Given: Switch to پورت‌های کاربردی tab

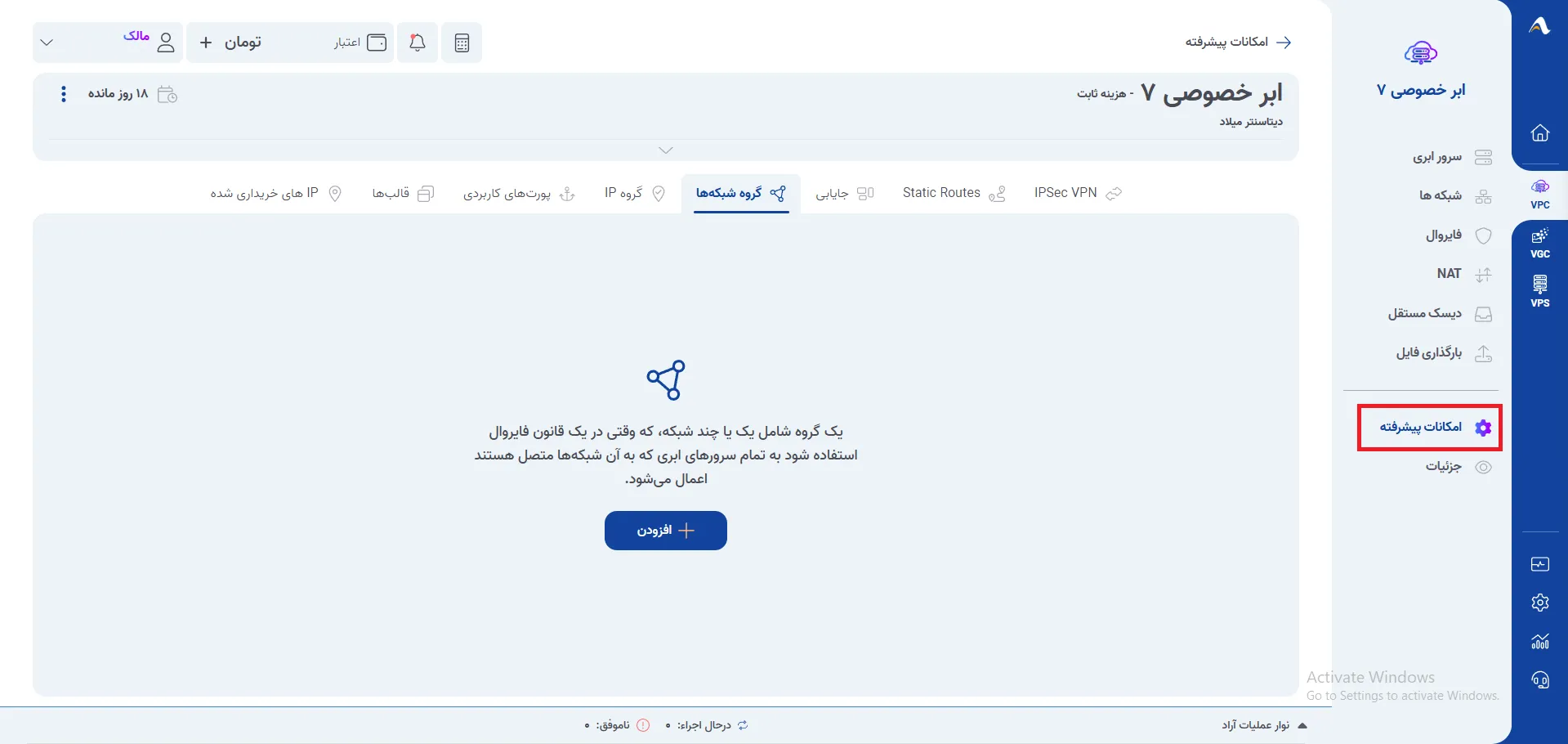Looking at the screenshot, I should point(520,193).
